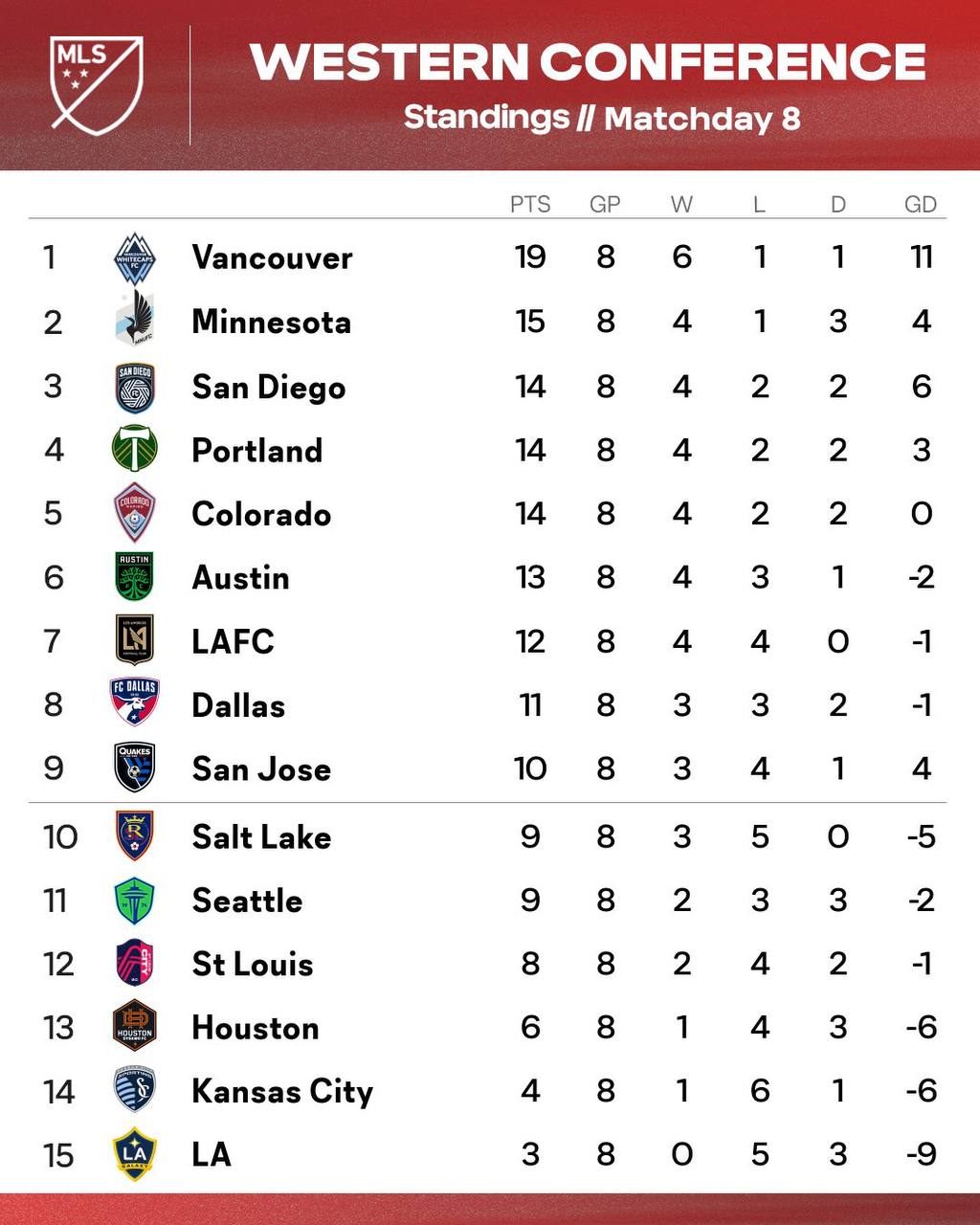Select the Vancouver Whitecaps crest

[x=135, y=258]
